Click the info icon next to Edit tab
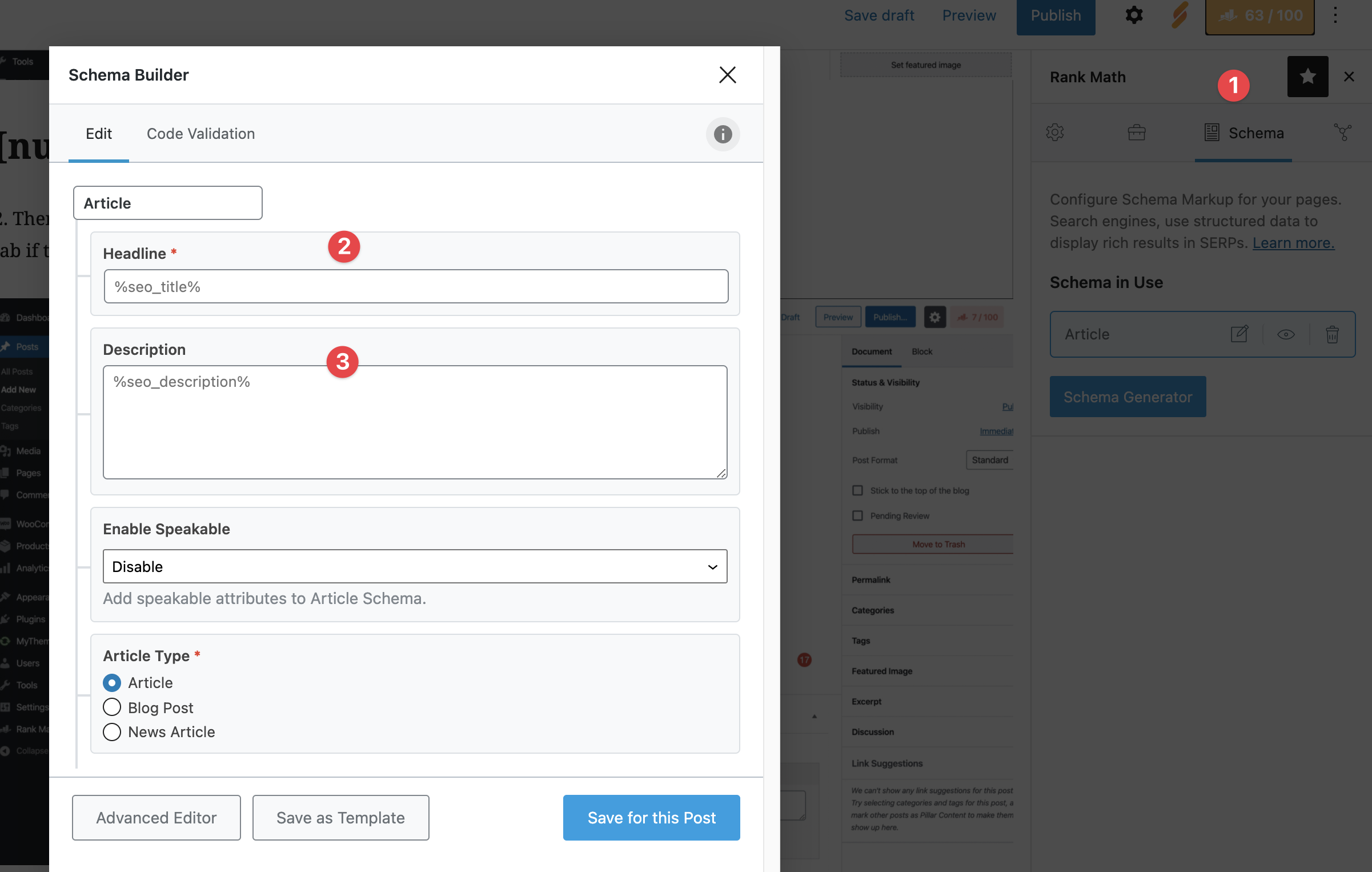 coord(723,134)
